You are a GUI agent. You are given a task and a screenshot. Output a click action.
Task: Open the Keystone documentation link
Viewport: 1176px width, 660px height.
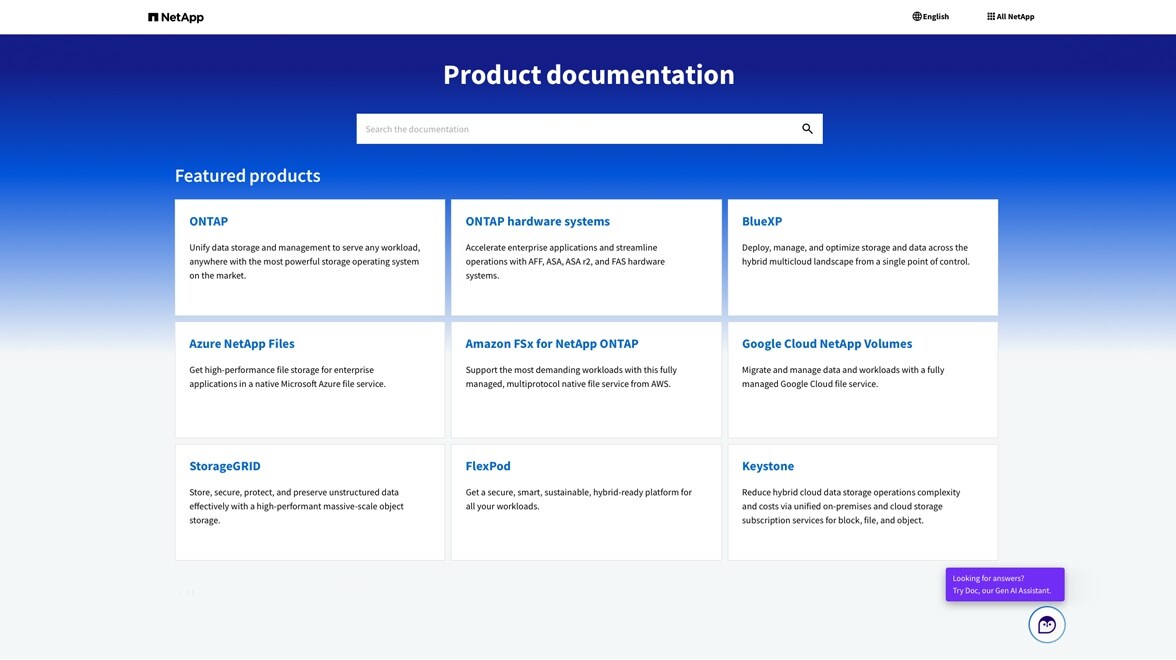[x=768, y=466]
